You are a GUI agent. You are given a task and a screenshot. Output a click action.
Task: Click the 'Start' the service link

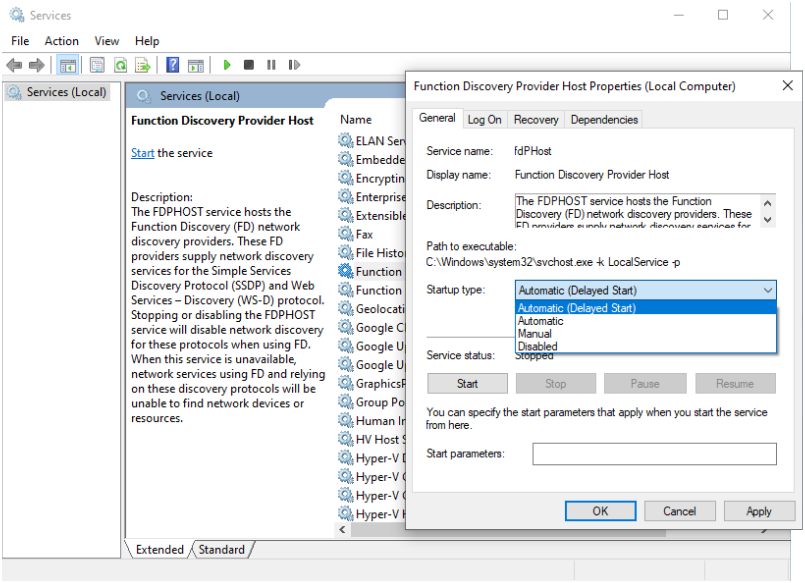142,153
